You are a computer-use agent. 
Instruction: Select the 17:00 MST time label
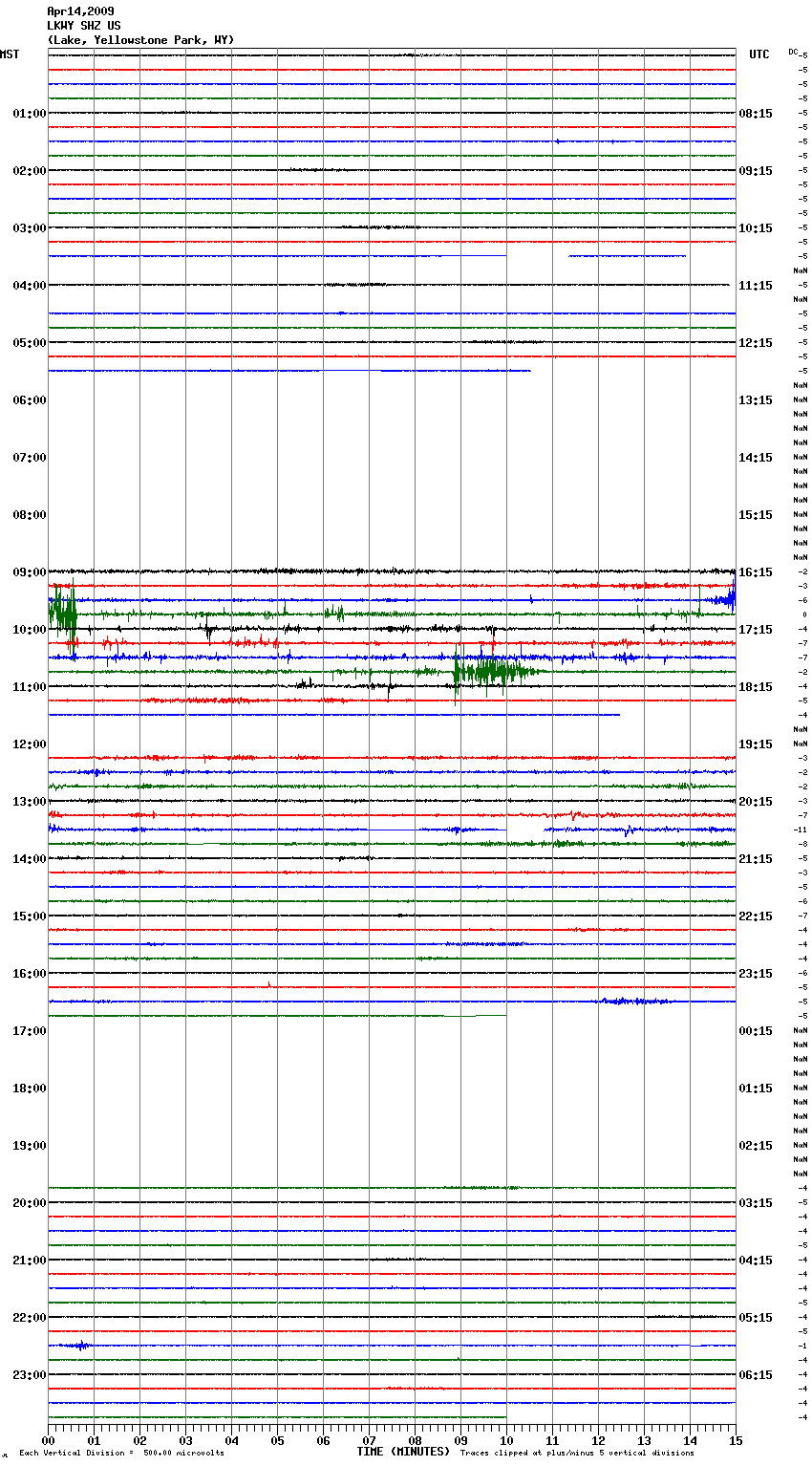tap(30, 1031)
